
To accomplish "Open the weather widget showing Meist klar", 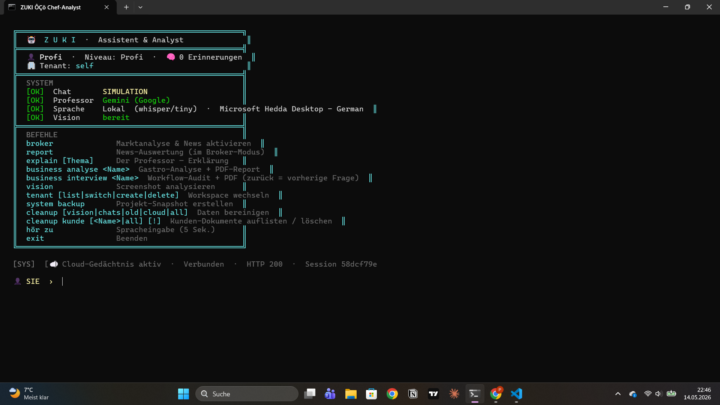I will tap(28, 394).
